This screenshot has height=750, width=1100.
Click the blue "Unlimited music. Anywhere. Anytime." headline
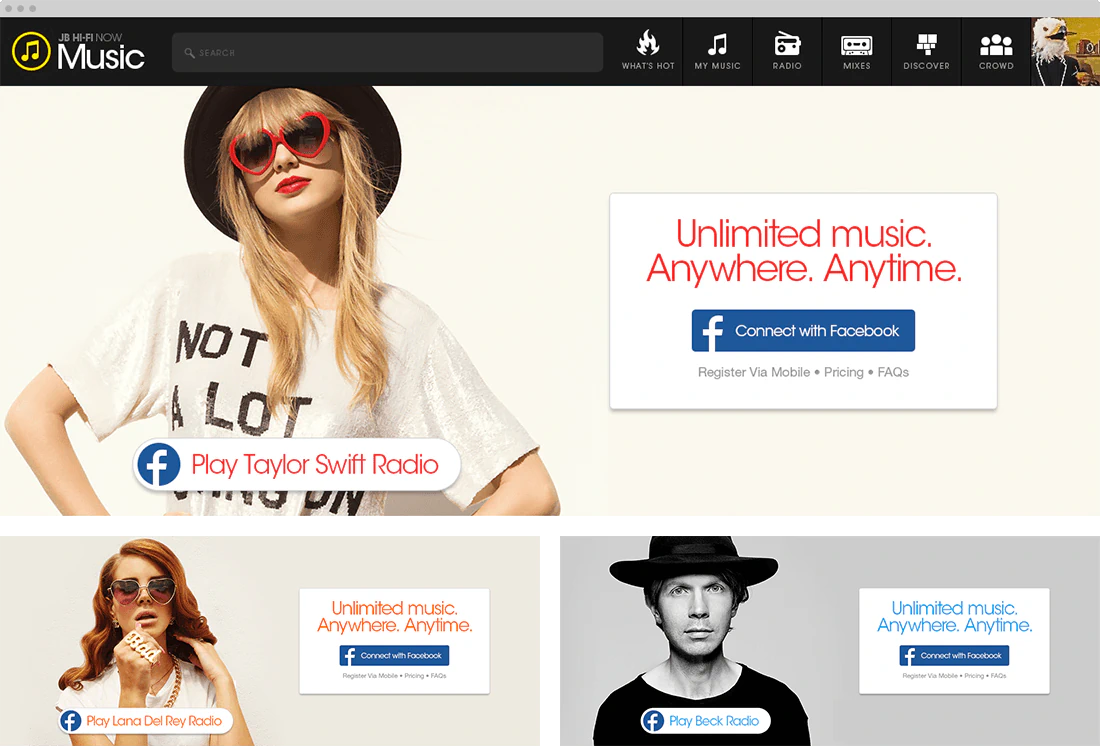coord(954,617)
